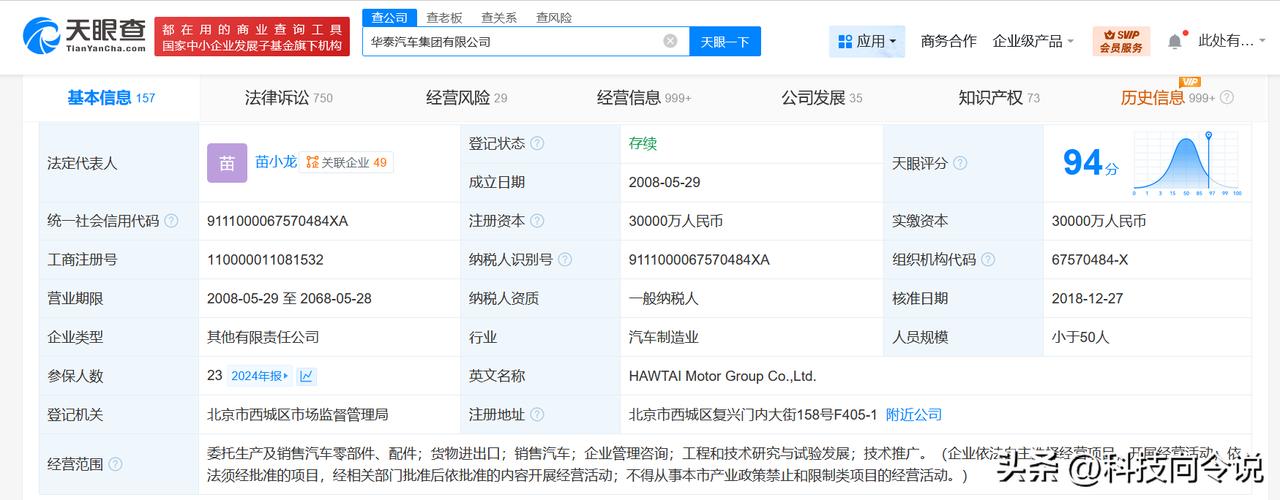This screenshot has width=1280, height=500.
Task: Click the 存续 status text
Action: point(643,144)
